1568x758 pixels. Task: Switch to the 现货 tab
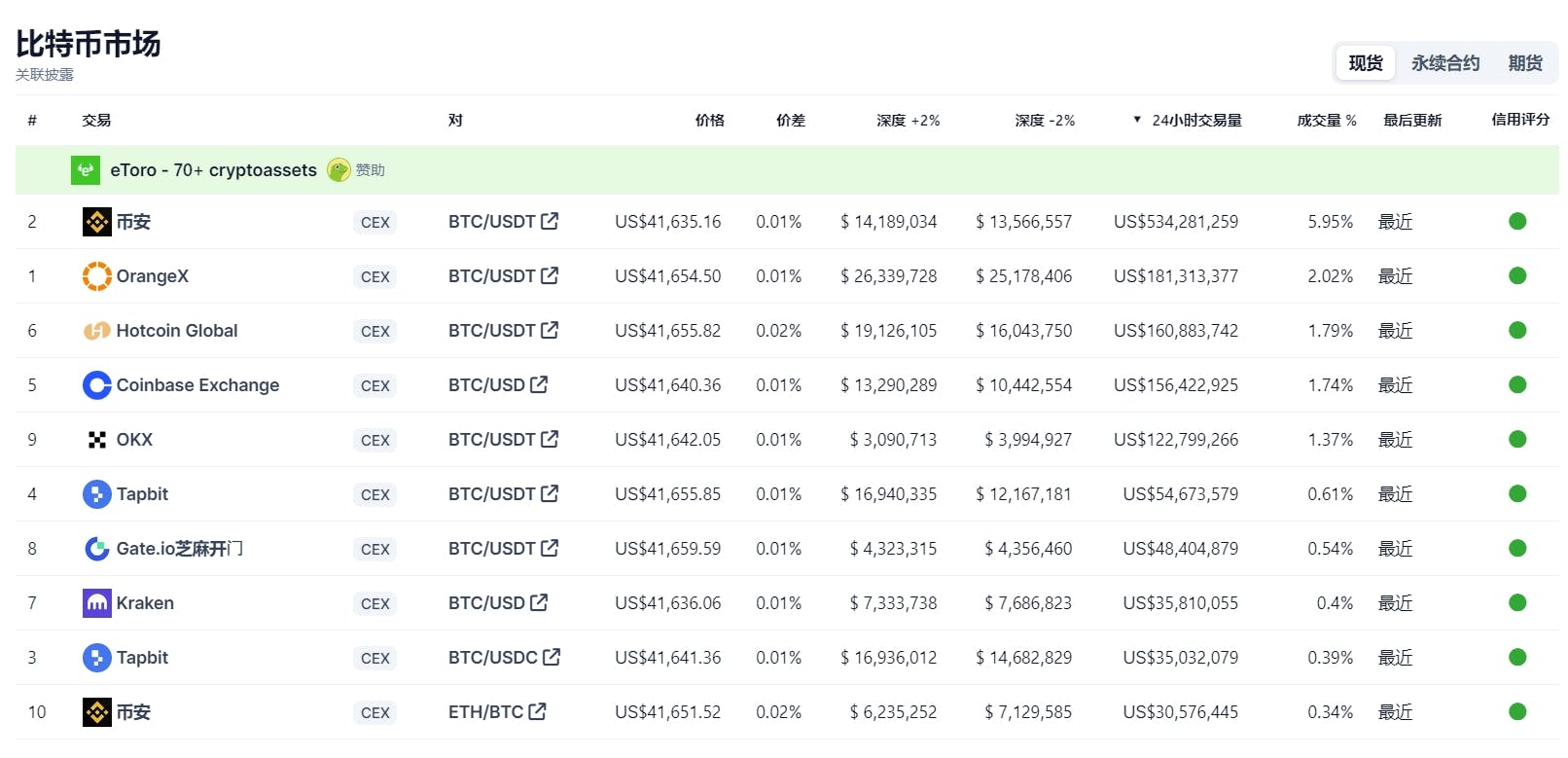tap(1365, 63)
